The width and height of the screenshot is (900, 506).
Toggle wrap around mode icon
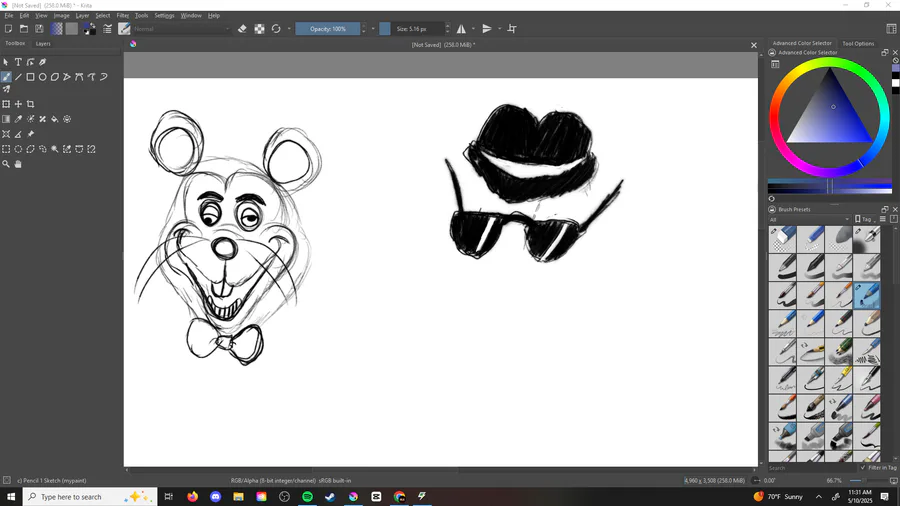pos(512,29)
